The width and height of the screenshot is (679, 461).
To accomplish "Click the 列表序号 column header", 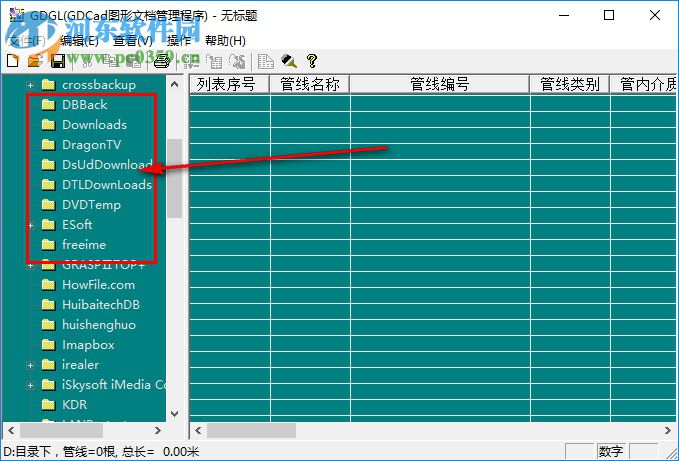I will [230, 84].
